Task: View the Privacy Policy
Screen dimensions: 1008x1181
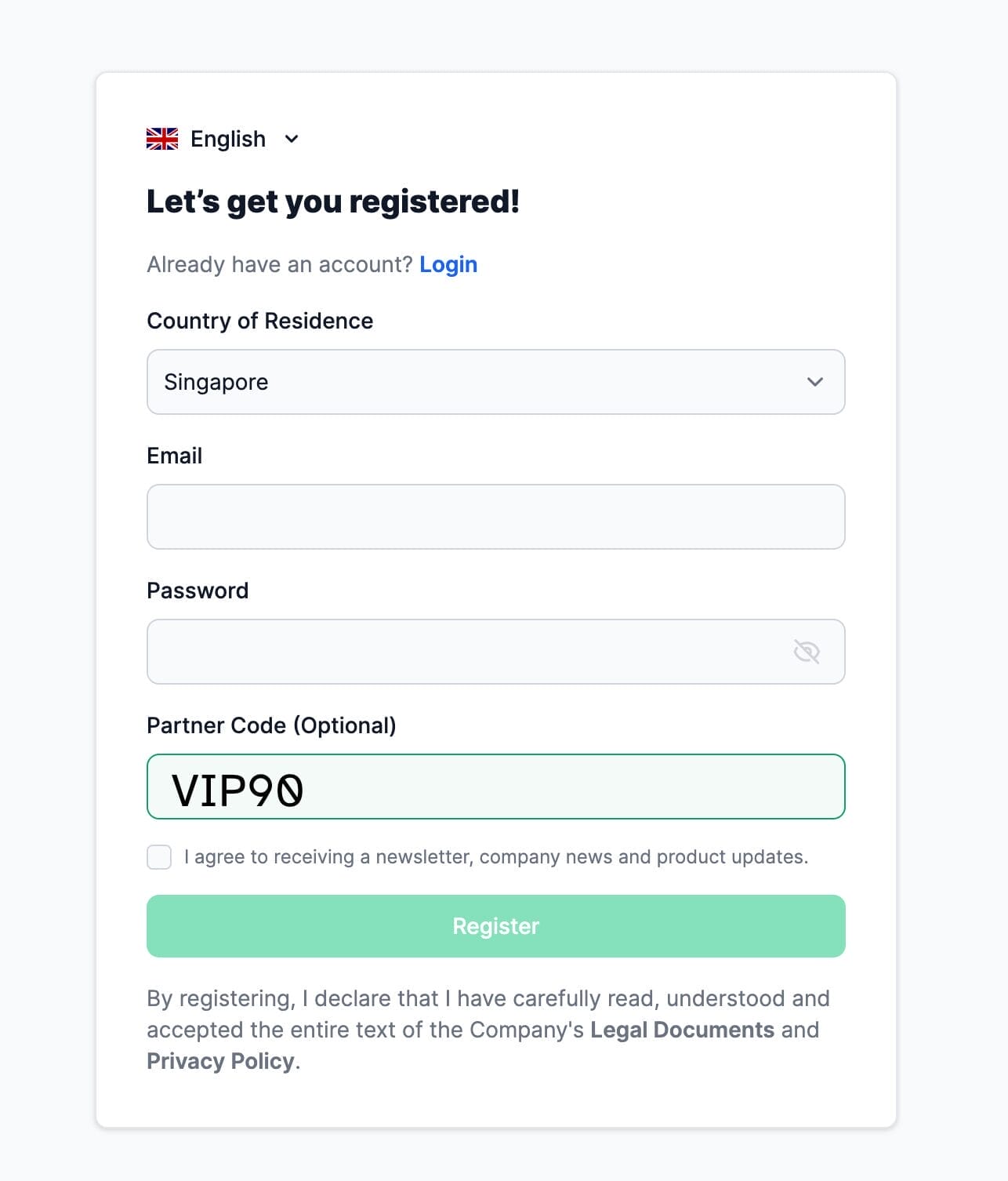Action: 220,1061
